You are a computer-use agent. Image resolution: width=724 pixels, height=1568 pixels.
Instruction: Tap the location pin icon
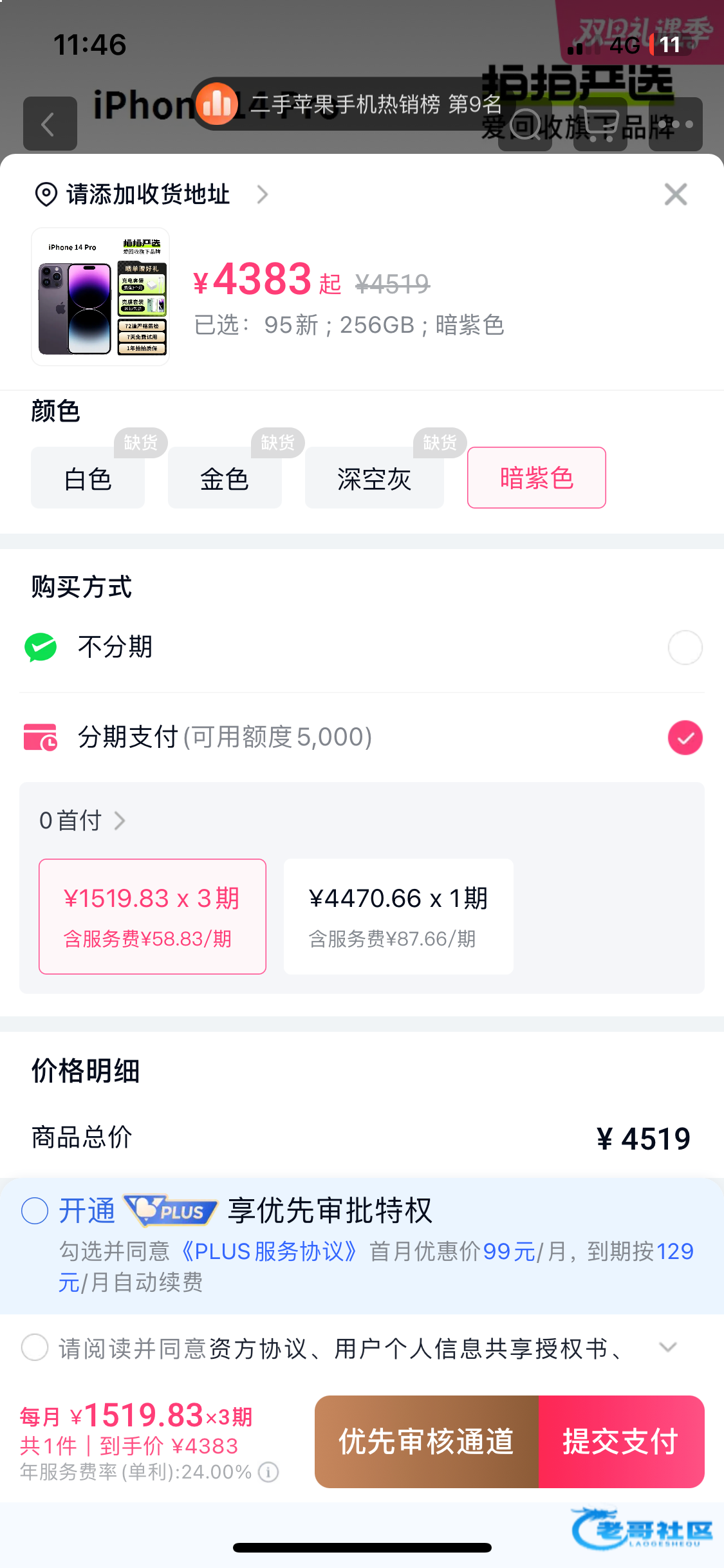pos(46,194)
